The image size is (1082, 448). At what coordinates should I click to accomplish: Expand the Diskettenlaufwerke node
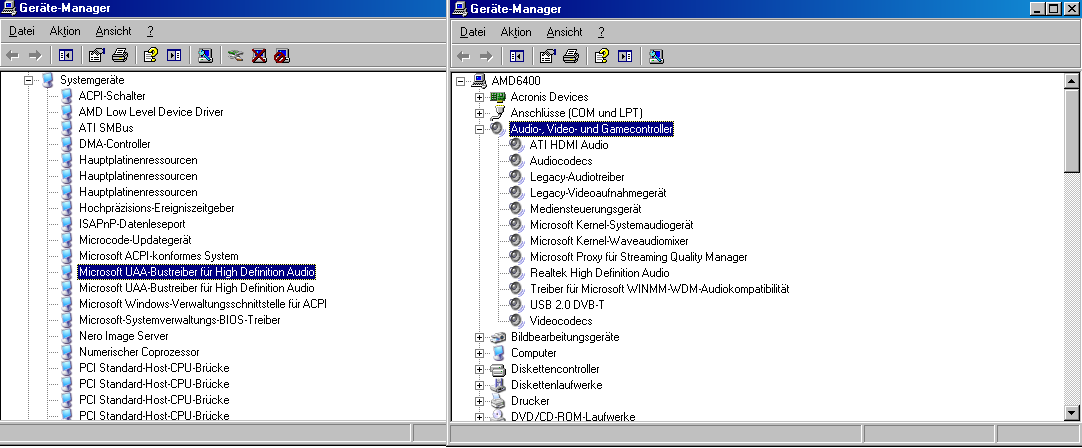pyautogui.click(x=480, y=385)
